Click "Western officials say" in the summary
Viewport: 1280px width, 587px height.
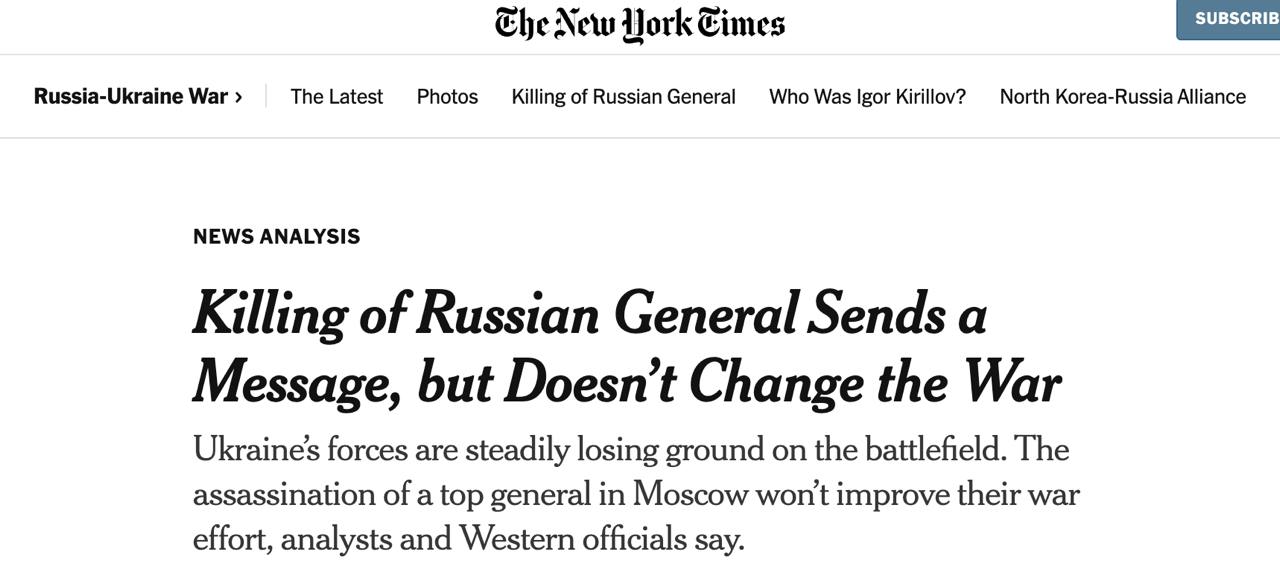tap(602, 540)
